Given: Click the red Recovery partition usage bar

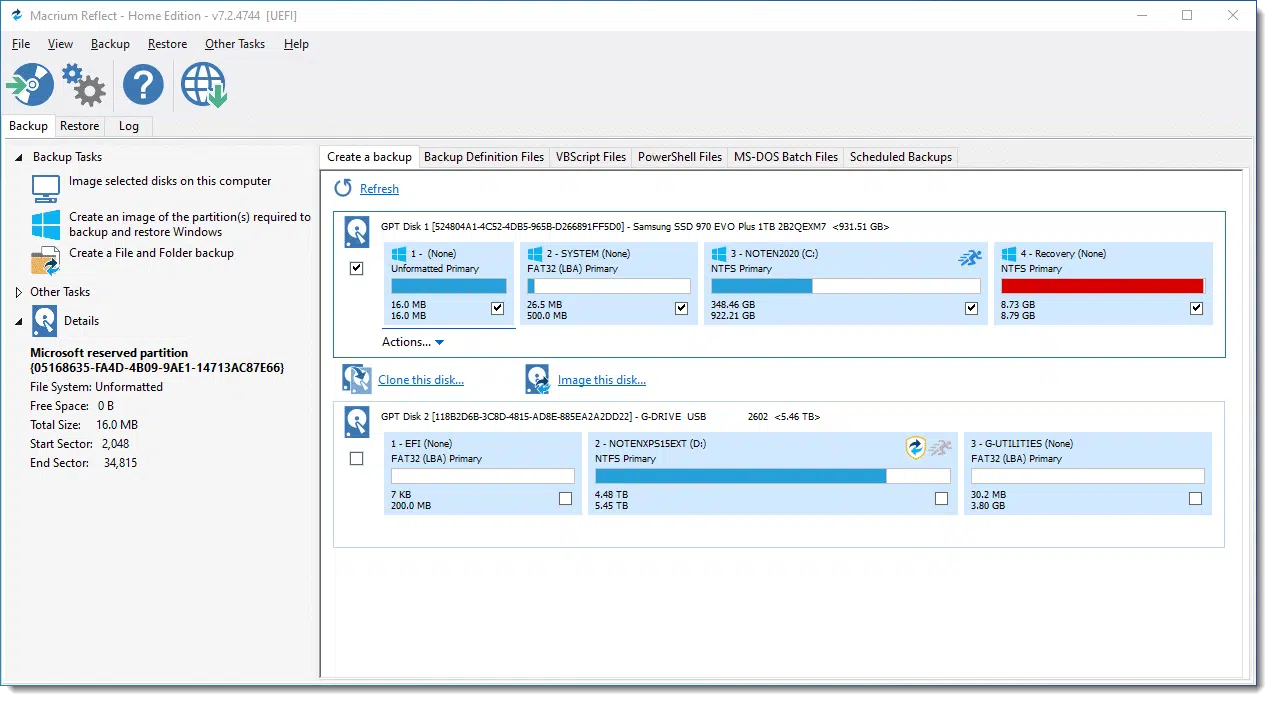Looking at the screenshot, I should click(1103, 286).
